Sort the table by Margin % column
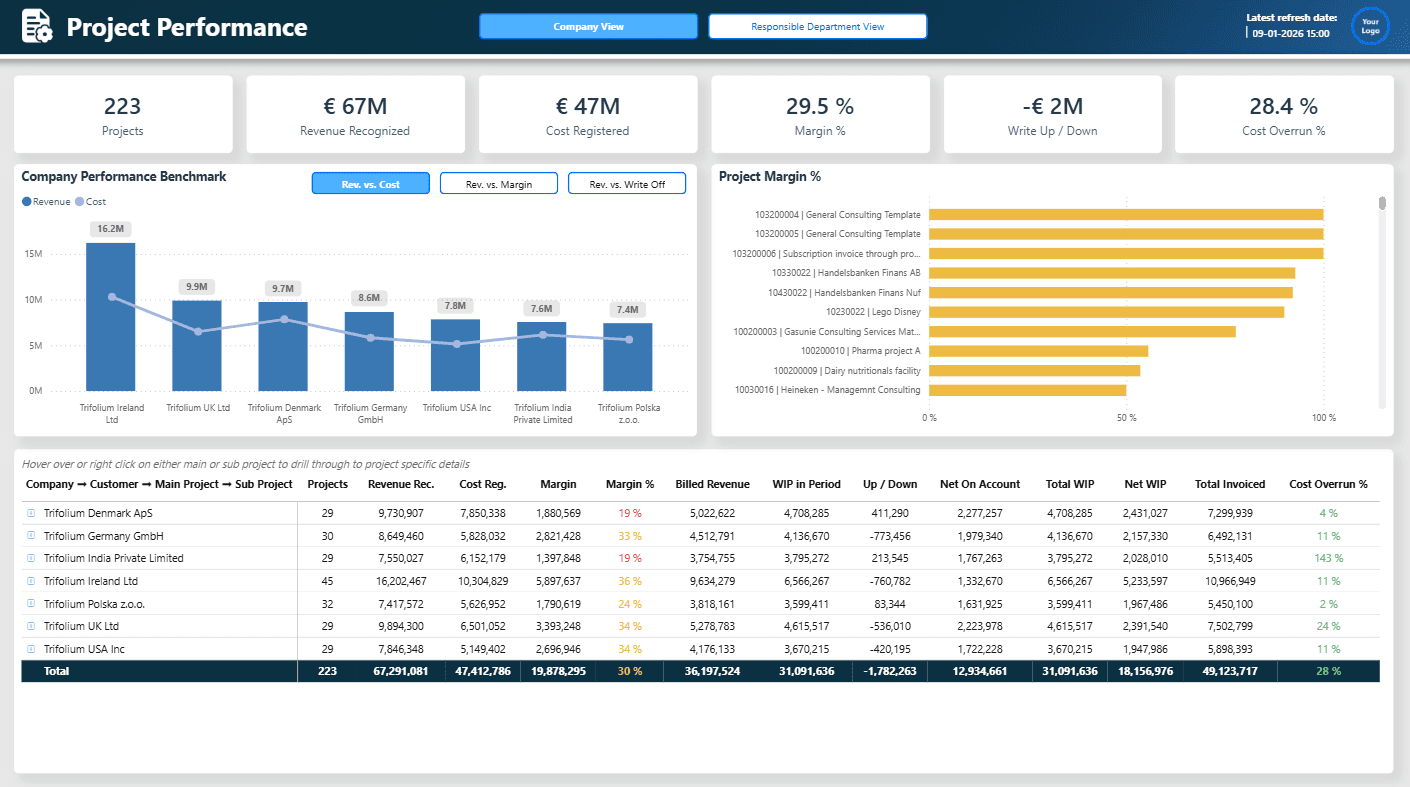 tap(630, 484)
